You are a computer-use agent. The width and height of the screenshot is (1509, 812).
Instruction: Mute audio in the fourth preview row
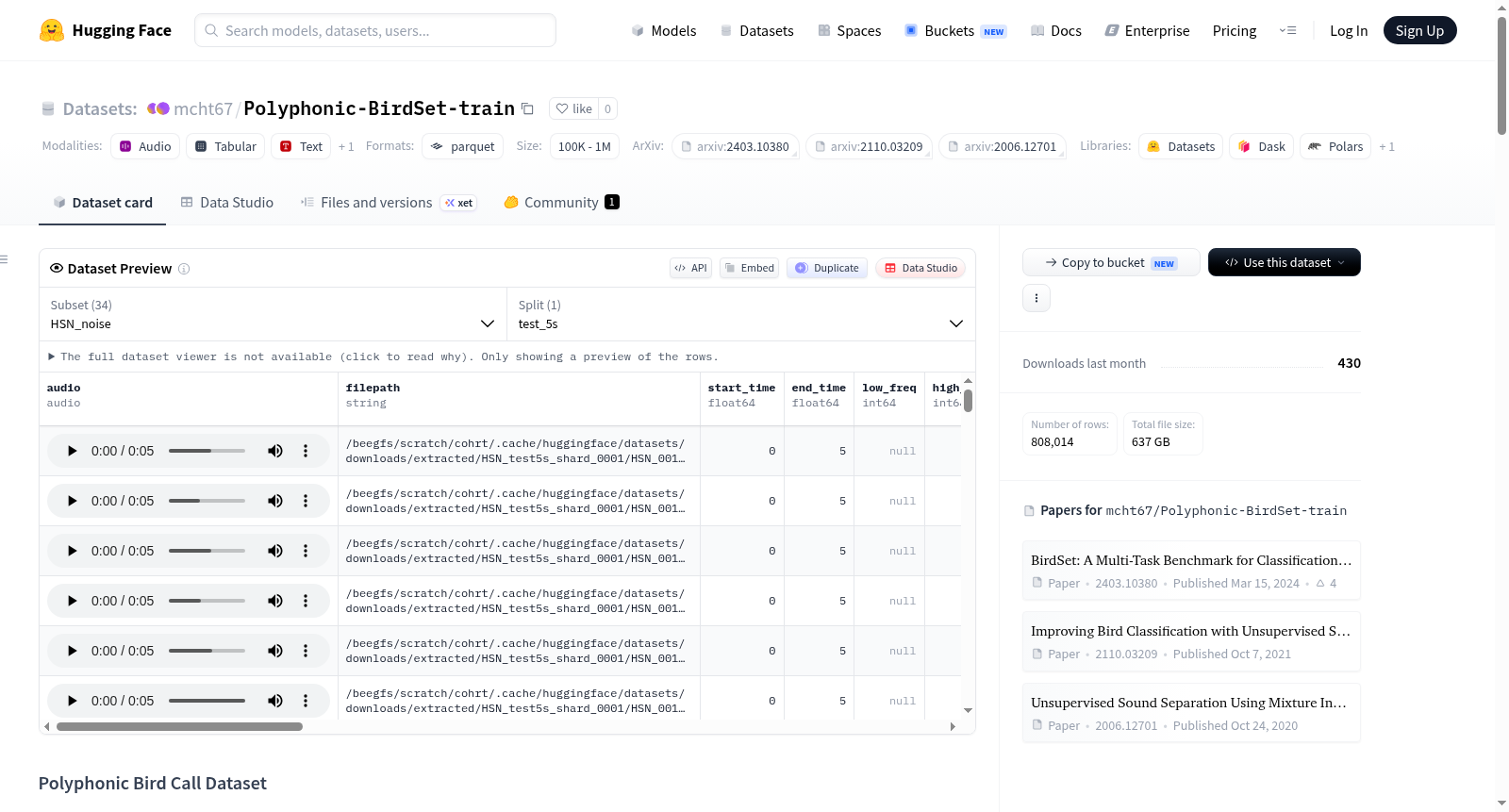(275, 601)
